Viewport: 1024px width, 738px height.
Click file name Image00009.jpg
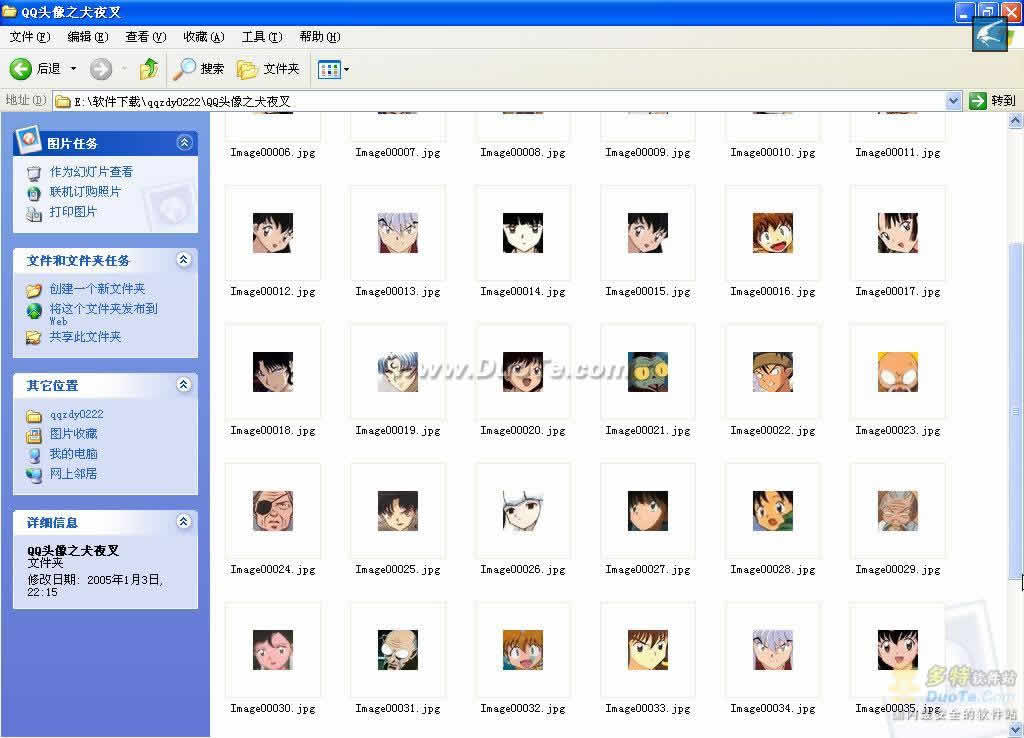(648, 153)
